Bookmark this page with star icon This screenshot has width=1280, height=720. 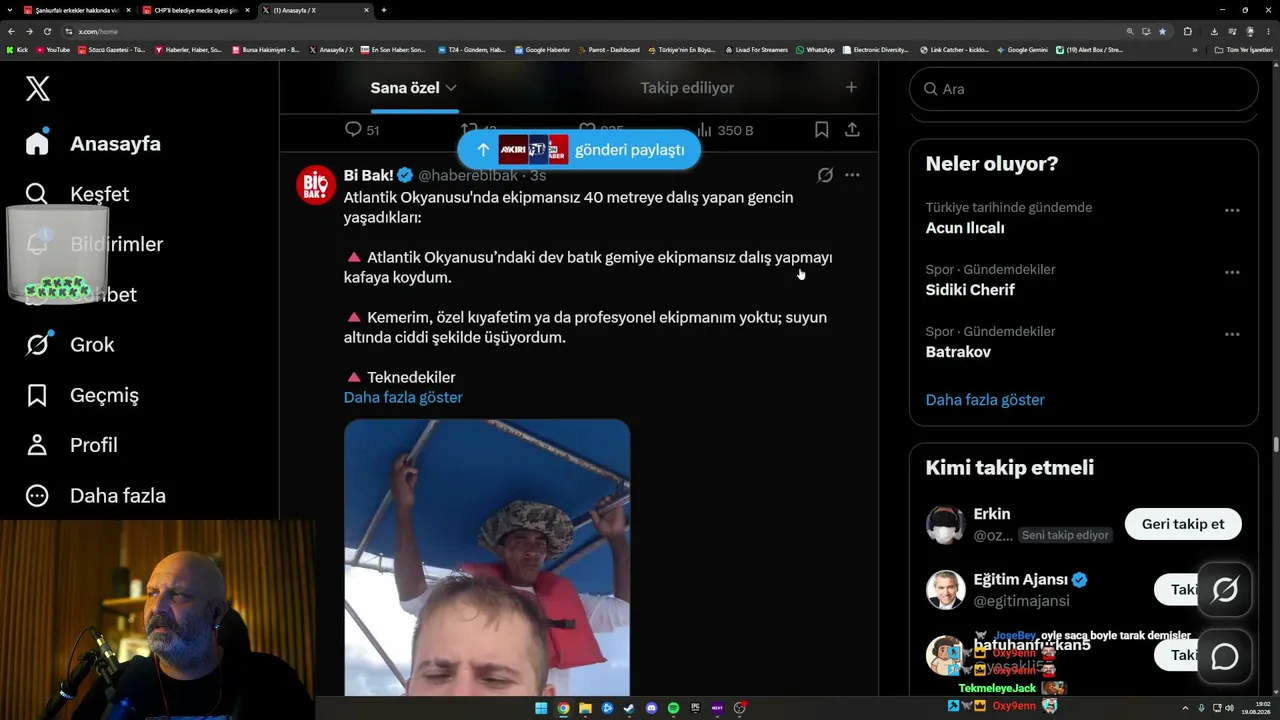pyautogui.click(x=1162, y=31)
